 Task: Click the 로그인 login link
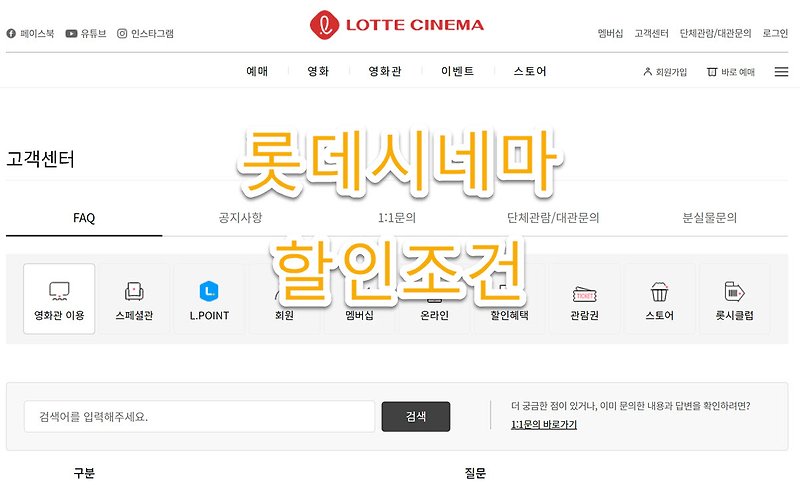[775, 34]
